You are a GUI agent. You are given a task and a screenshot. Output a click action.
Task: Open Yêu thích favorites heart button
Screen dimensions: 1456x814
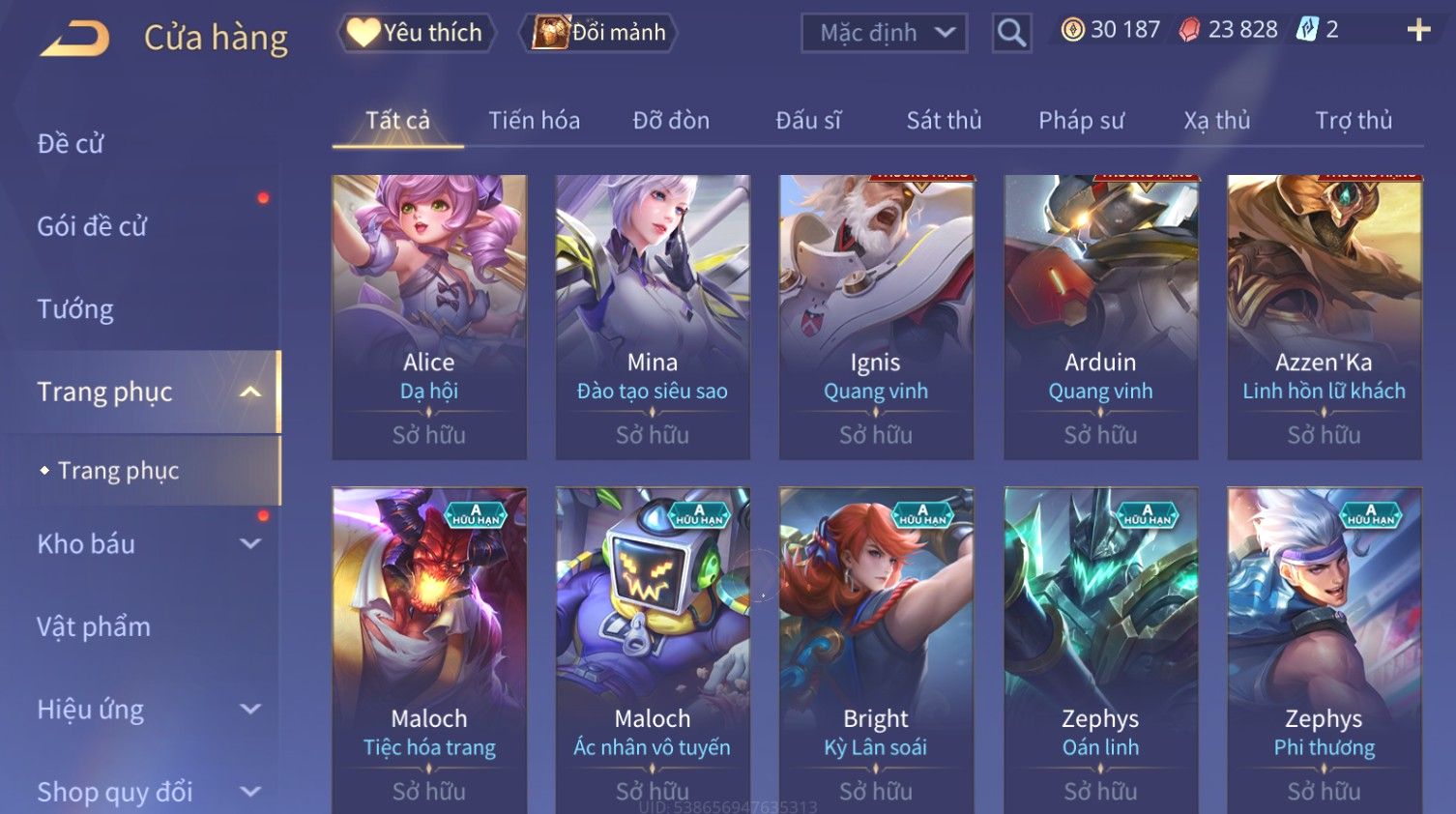[x=416, y=33]
